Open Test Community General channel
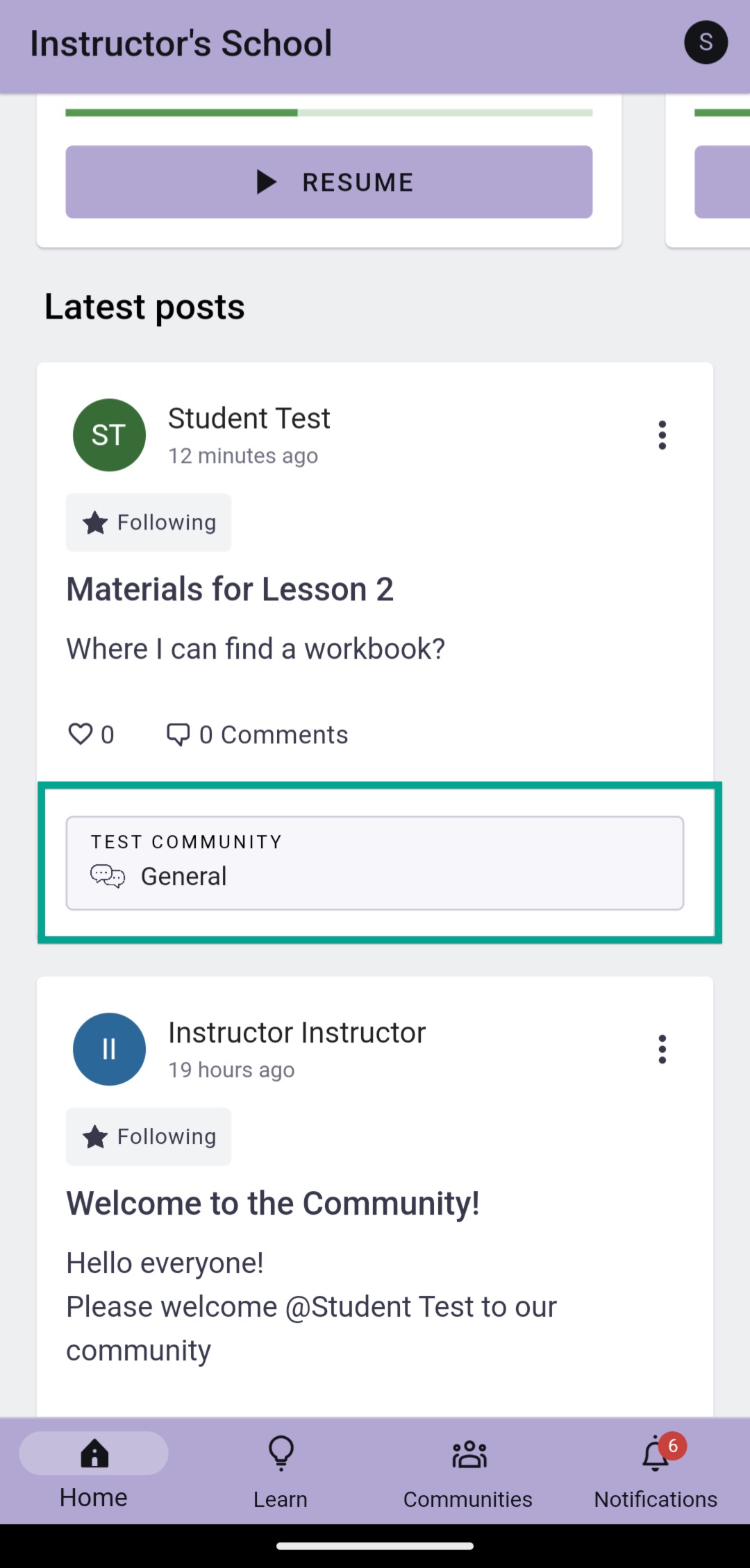 (375, 863)
